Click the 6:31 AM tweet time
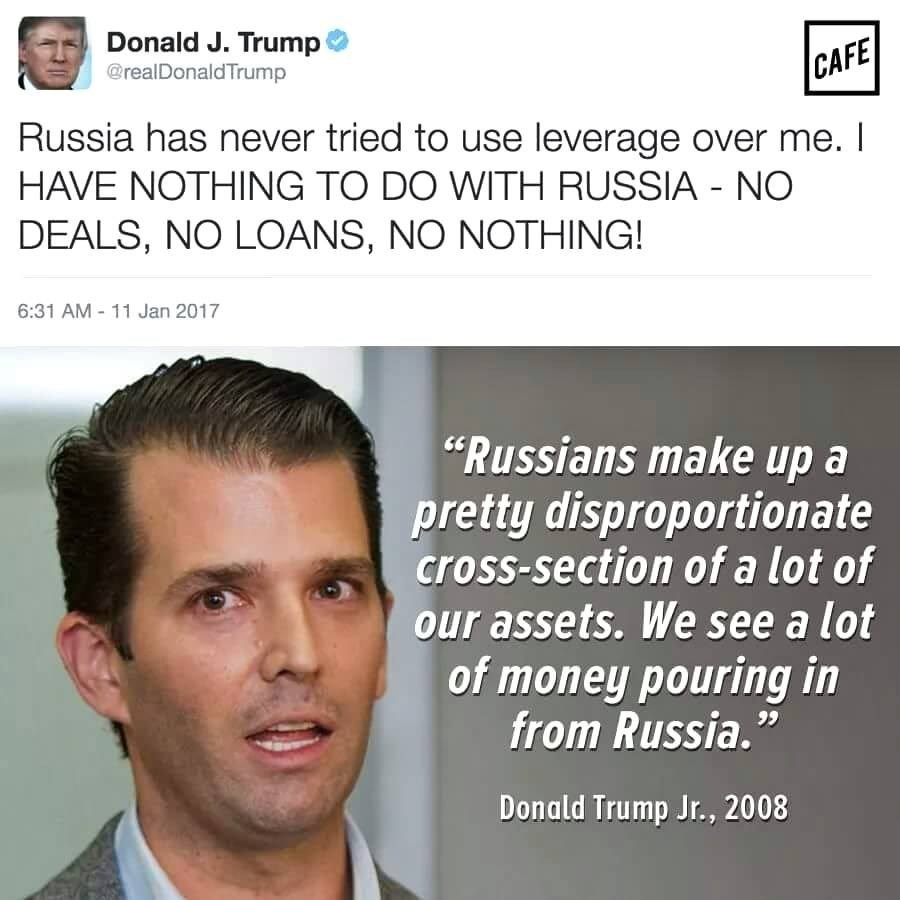900x900 pixels. pos(55,311)
